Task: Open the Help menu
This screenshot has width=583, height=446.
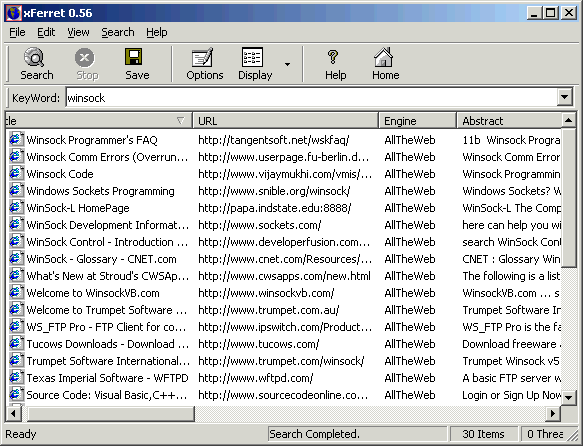Action: (157, 32)
